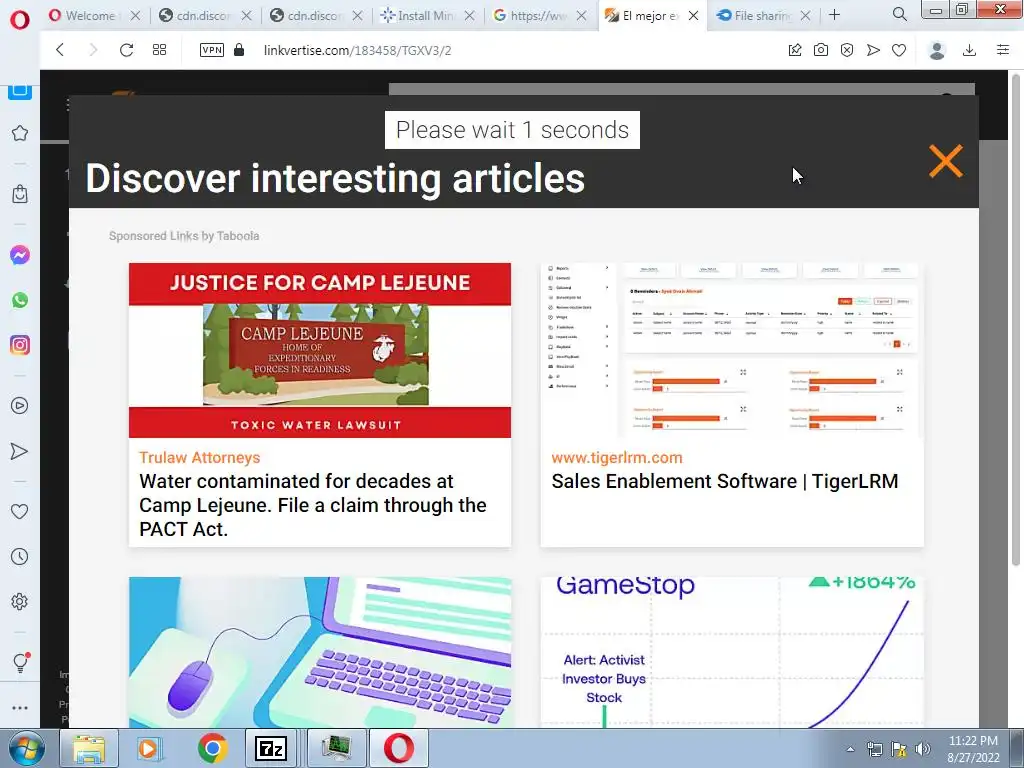Close the Discover interesting articles overlay
Viewport: 1024px width, 768px height.
point(946,161)
